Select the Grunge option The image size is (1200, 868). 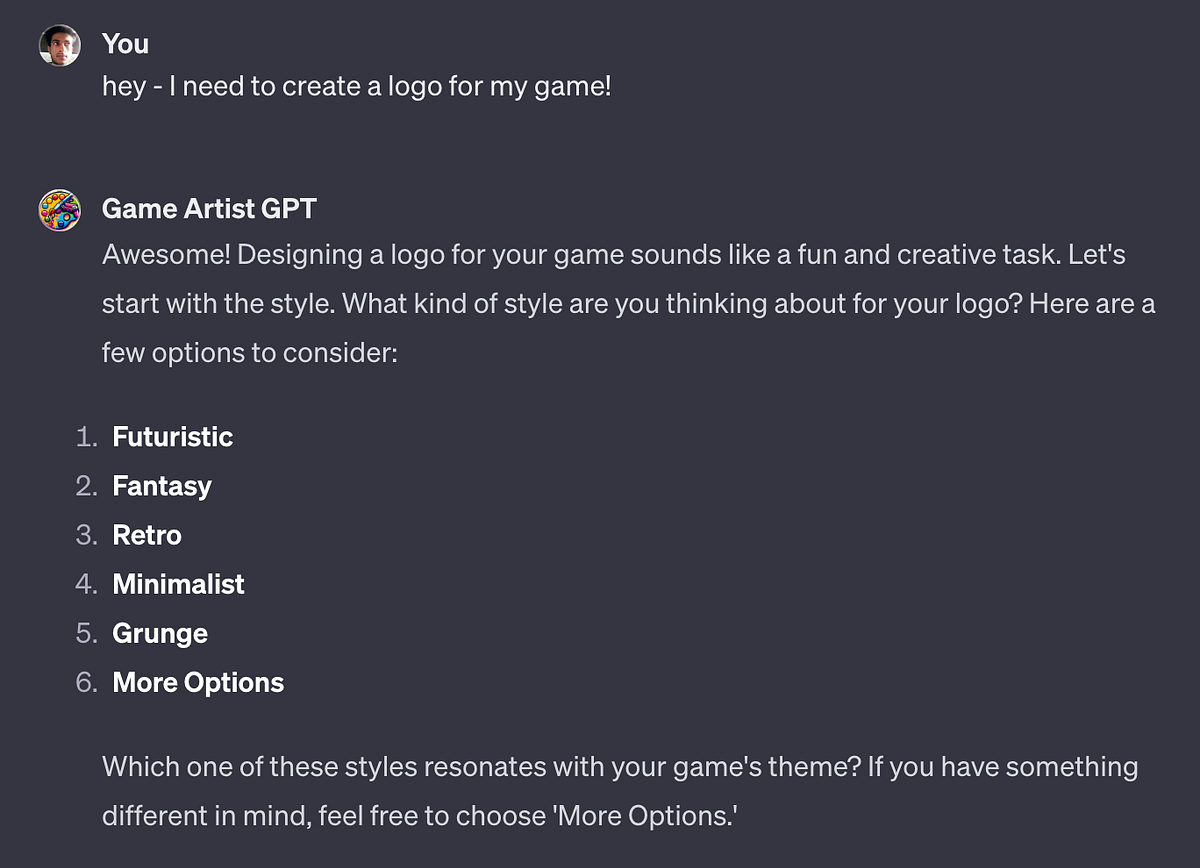160,633
